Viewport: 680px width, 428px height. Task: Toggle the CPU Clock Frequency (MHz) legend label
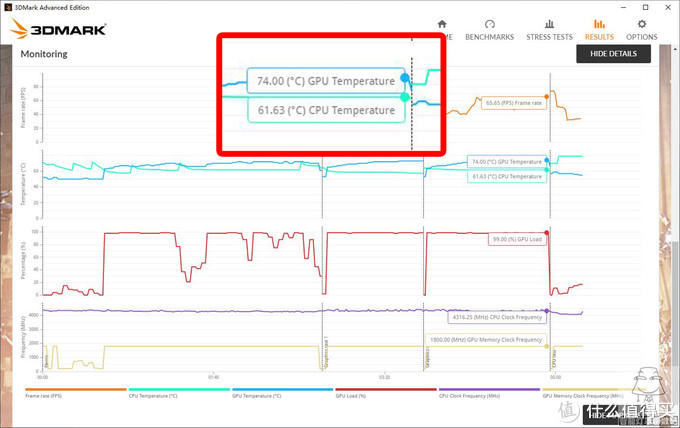point(469,396)
